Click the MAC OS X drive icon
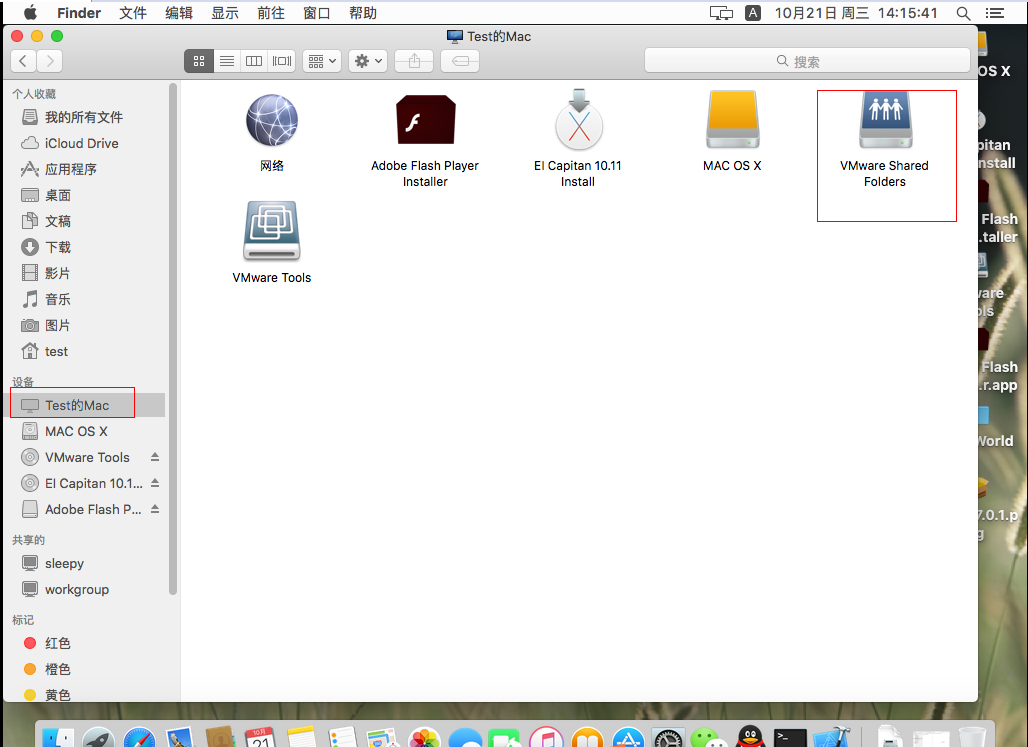Viewport: 1028px width, 747px height. point(732,120)
